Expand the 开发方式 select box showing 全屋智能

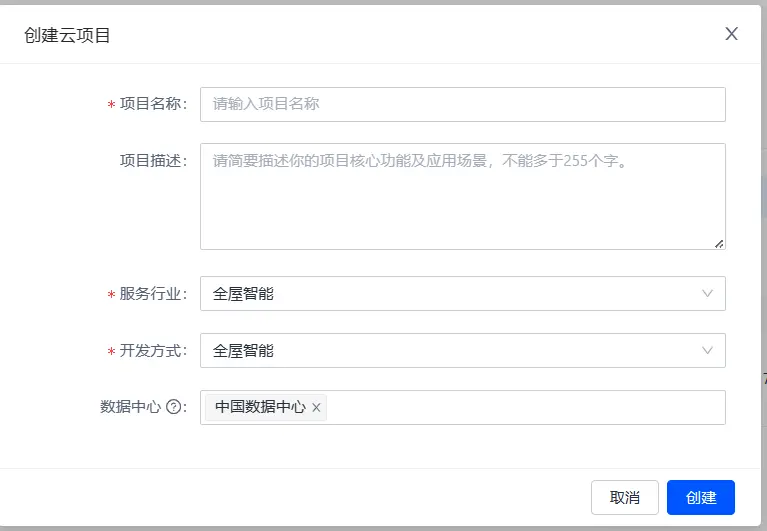pyautogui.click(x=450, y=351)
